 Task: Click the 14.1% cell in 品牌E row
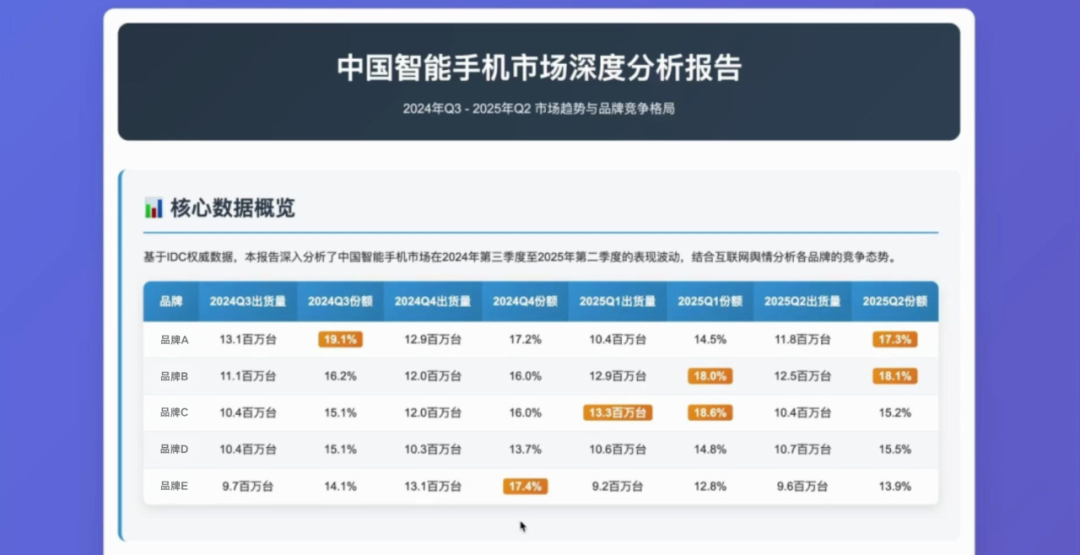click(340, 485)
